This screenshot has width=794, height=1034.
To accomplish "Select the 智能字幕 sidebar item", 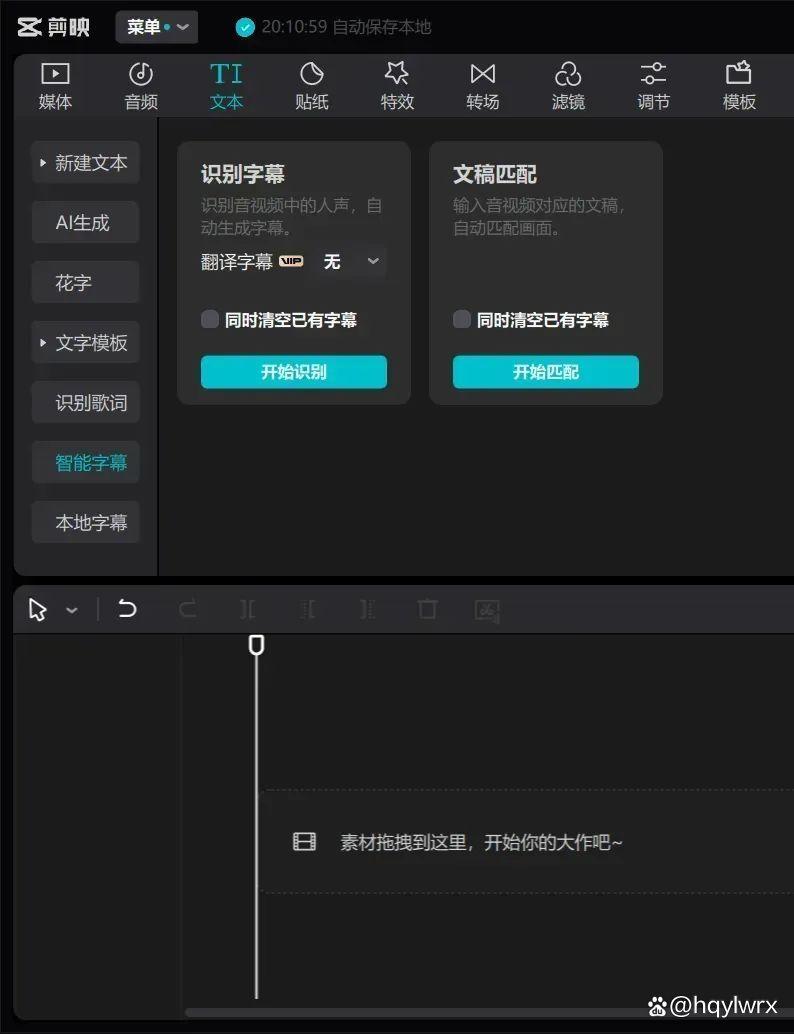I will coord(86,462).
